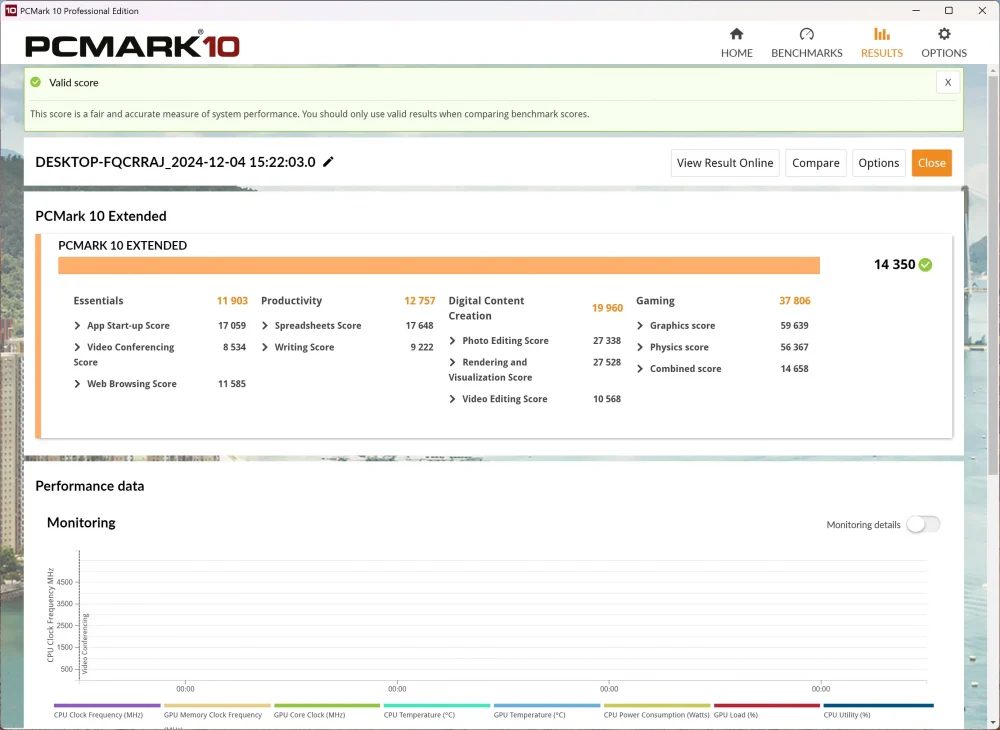Expand Rendering and Visualization Score details
The width and height of the screenshot is (1000, 730).
(452, 363)
